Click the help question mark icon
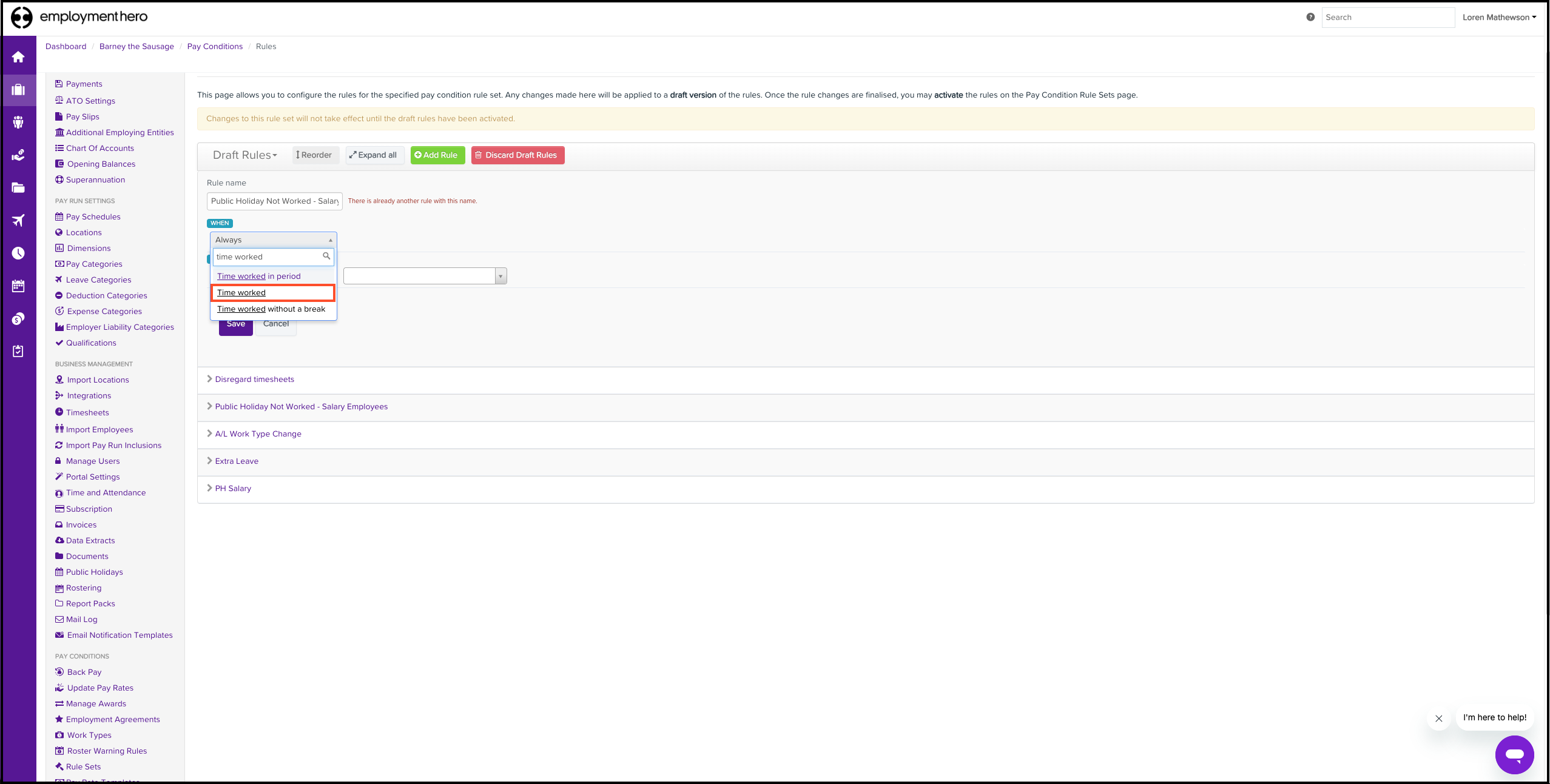Screen dimensions: 1550x784 (1310, 17)
